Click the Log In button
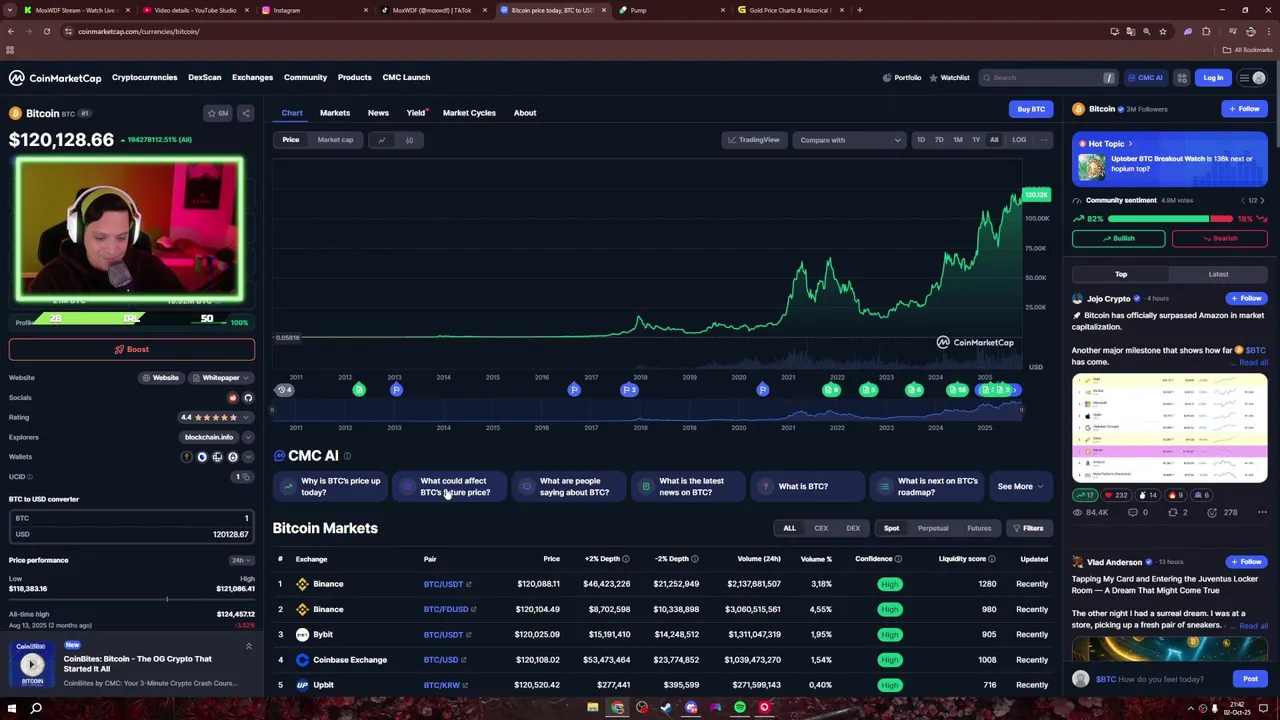The width and height of the screenshot is (1280, 720). pos(1213,78)
